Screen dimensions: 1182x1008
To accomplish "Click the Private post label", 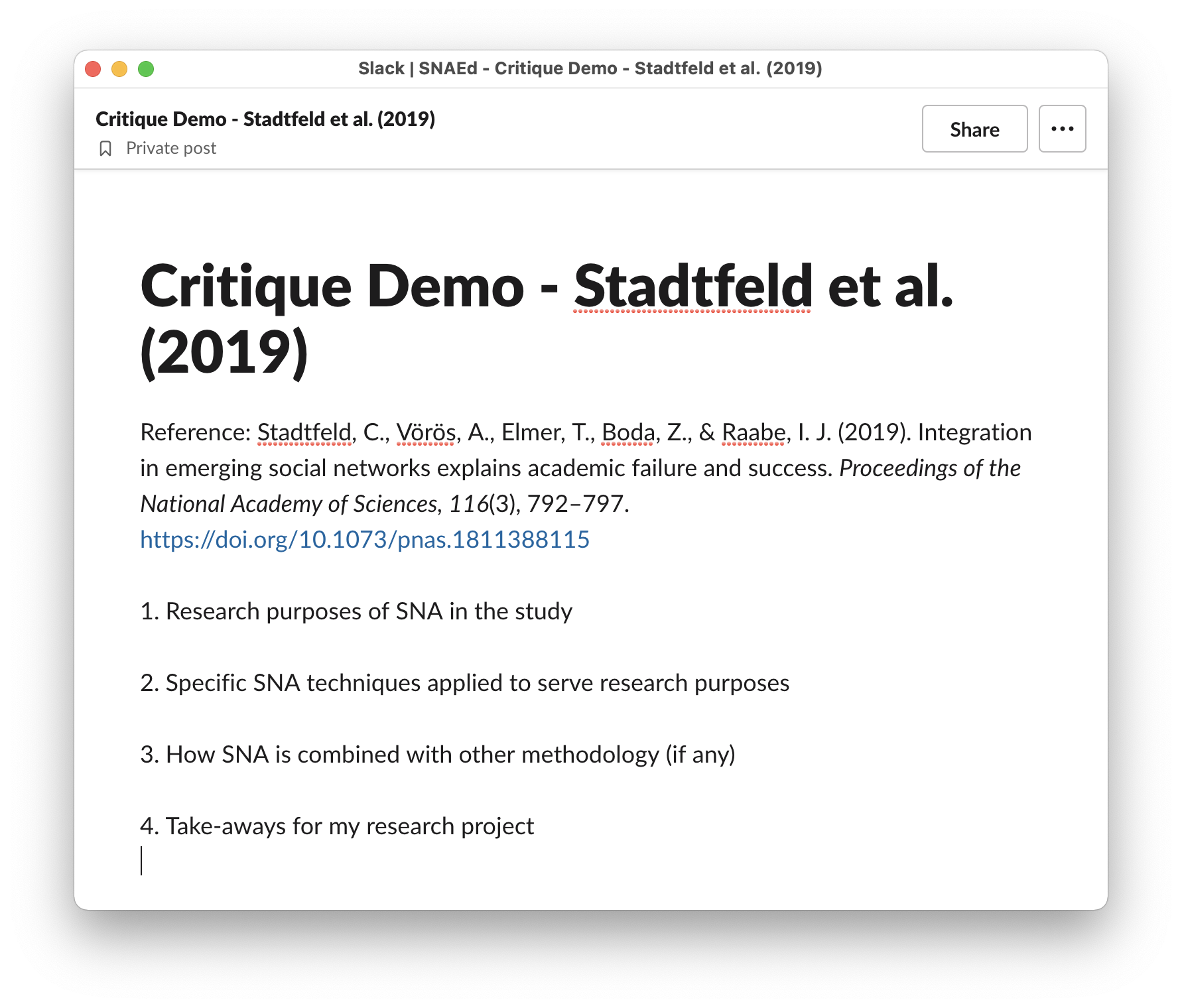I will coord(170,149).
